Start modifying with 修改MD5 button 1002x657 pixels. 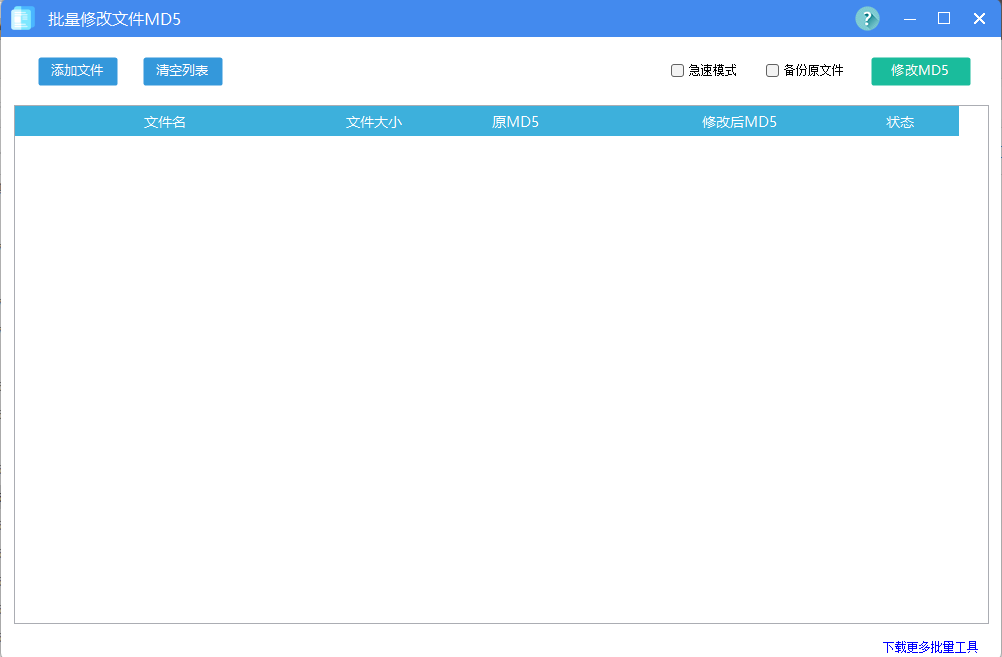tap(921, 71)
